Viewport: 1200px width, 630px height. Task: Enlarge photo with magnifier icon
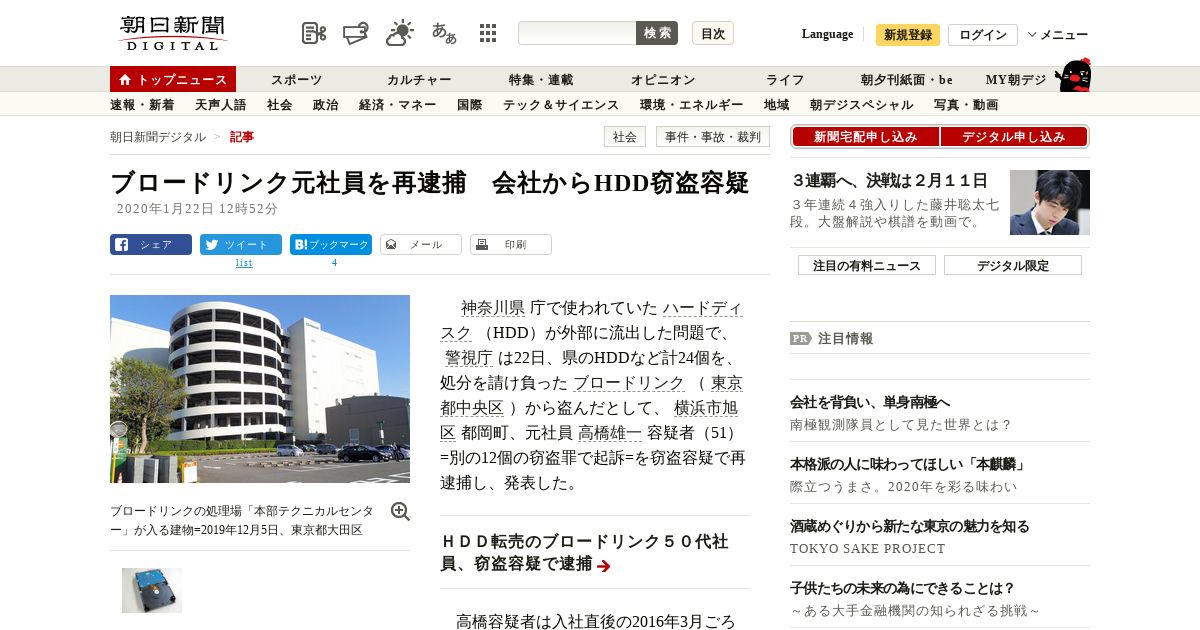coord(400,511)
